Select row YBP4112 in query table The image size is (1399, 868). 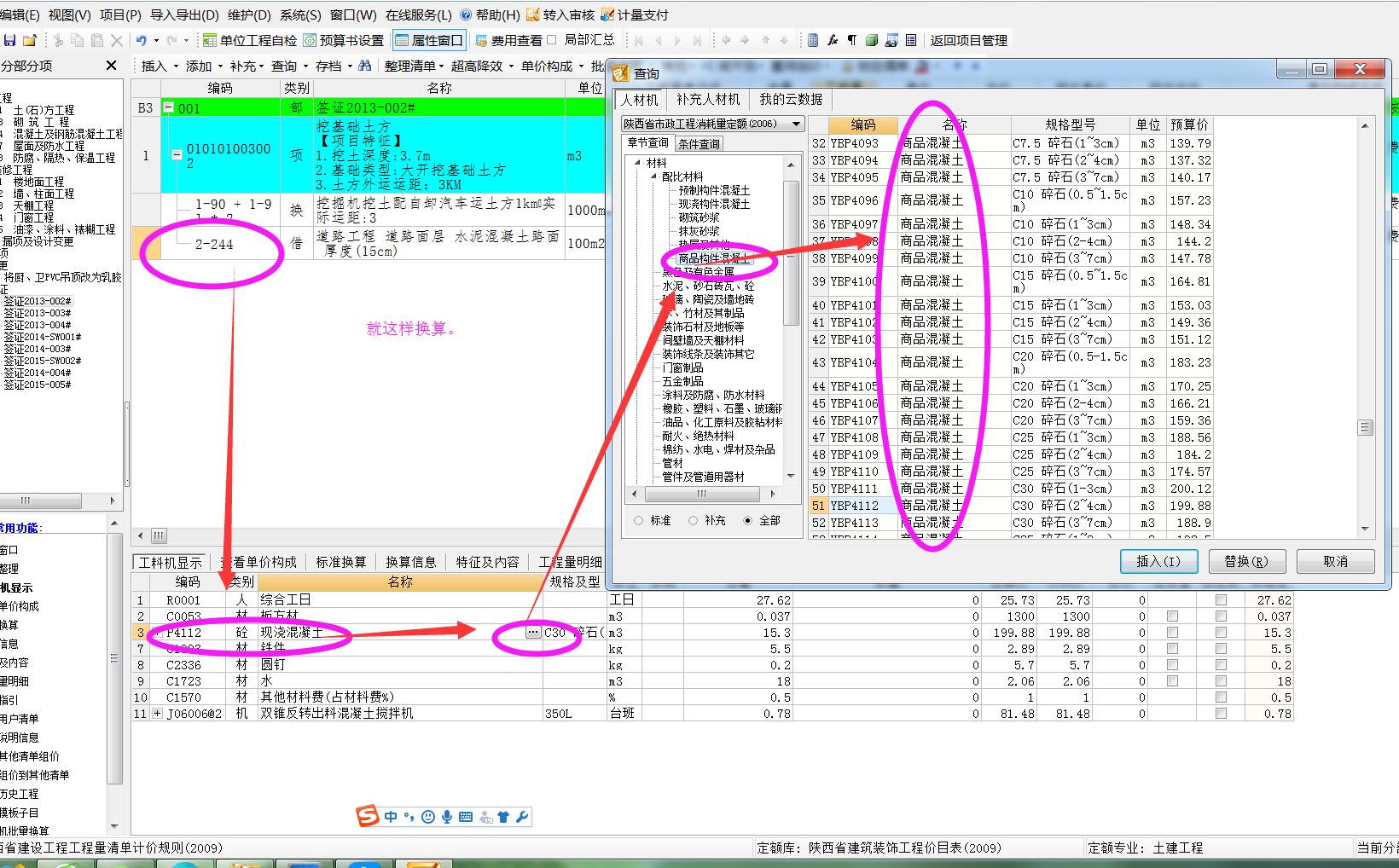(1011, 506)
